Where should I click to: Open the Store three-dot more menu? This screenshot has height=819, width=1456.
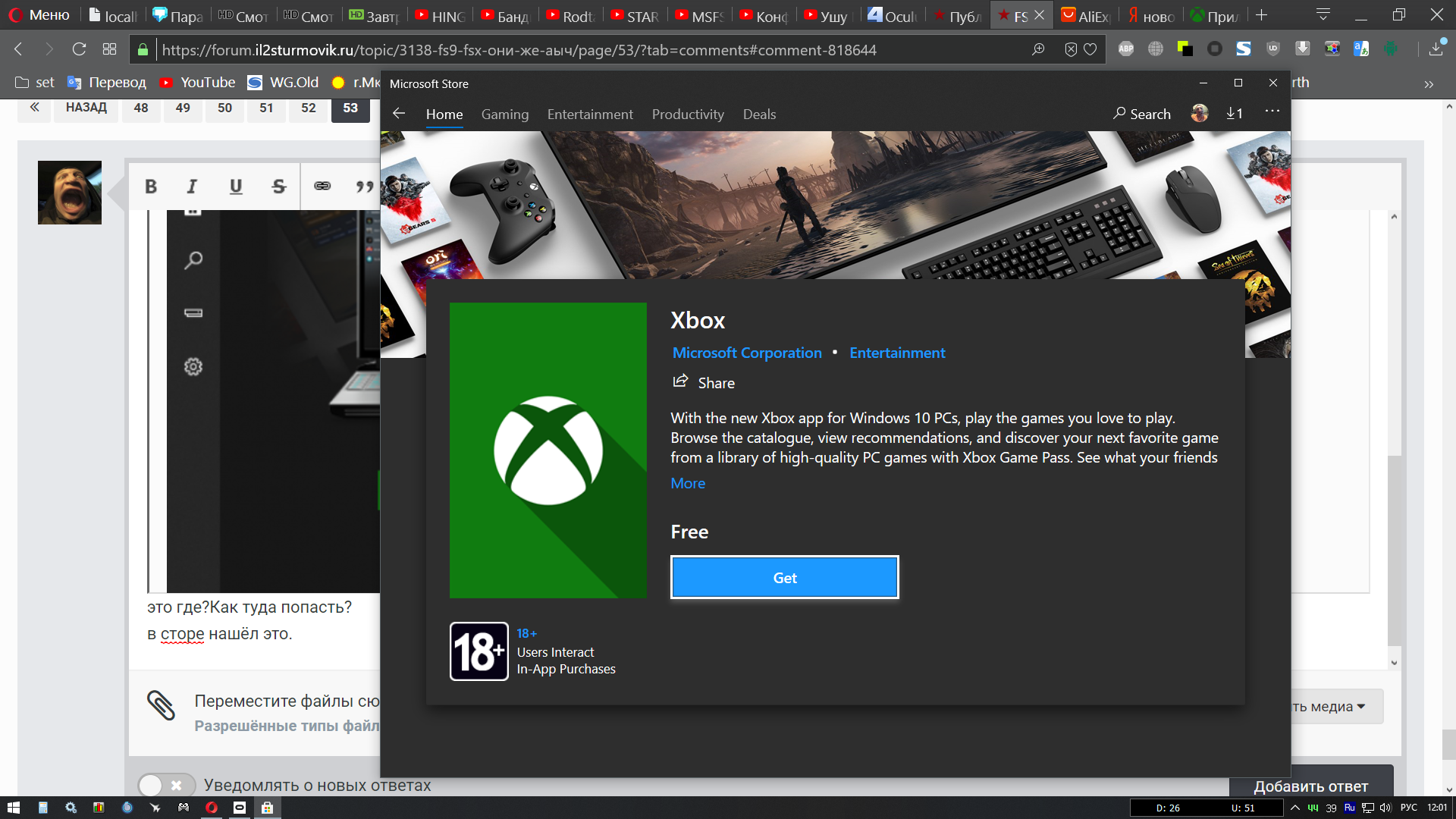point(1272,112)
